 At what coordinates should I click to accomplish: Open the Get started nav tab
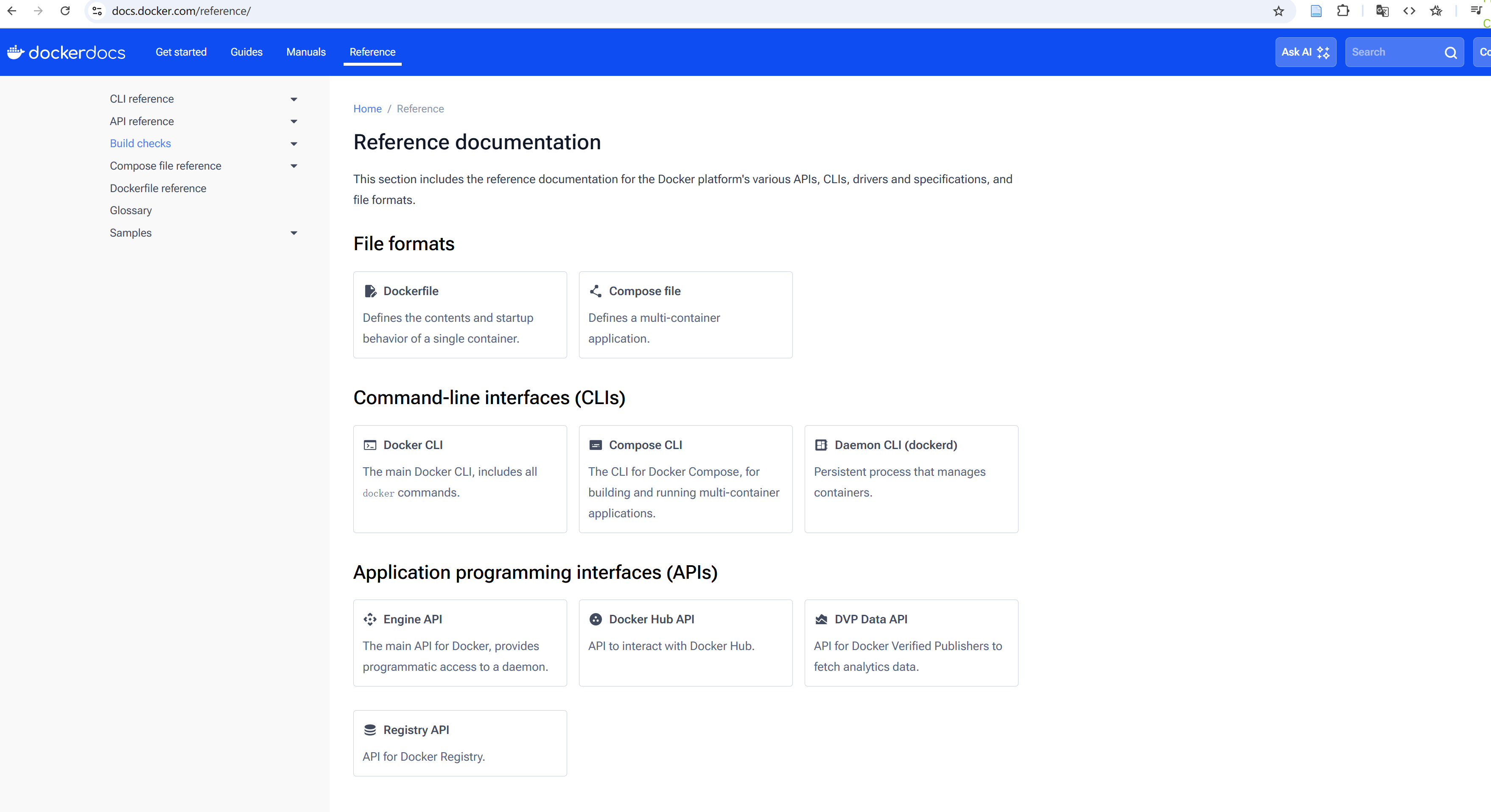point(181,52)
